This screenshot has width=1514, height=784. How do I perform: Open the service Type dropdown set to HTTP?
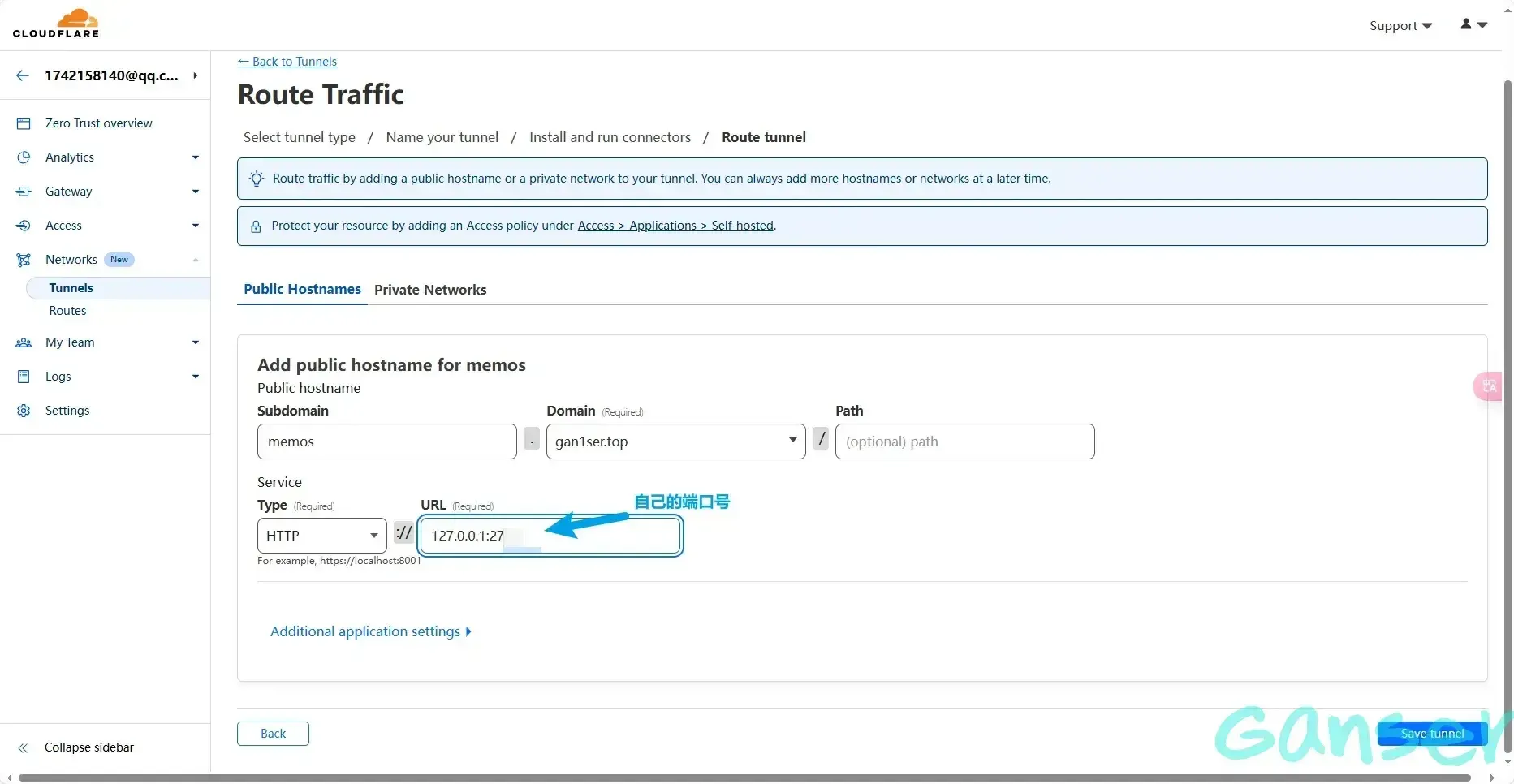coord(321,536)
